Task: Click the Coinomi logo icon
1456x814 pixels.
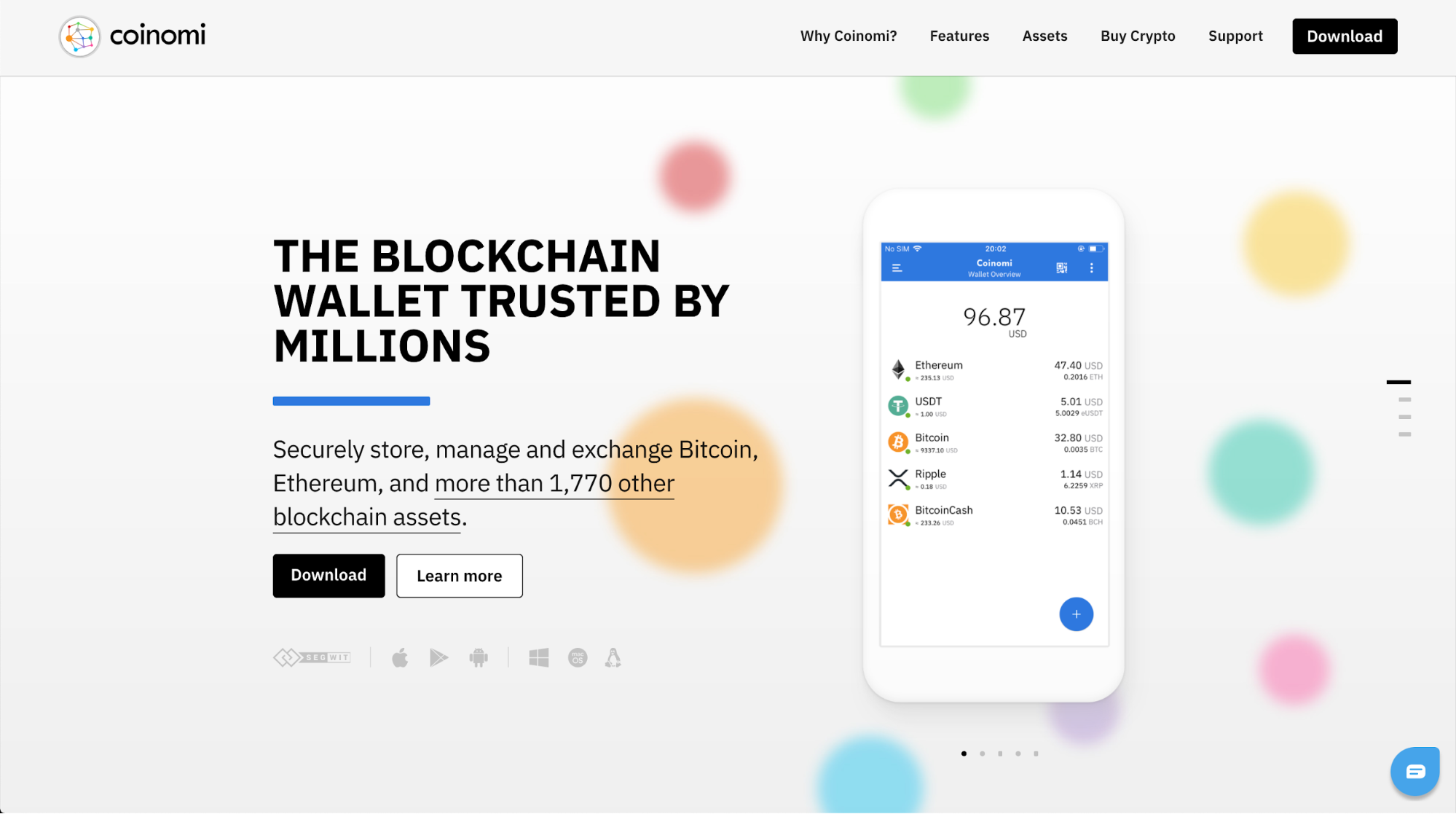Action: [x=78, y=35]
